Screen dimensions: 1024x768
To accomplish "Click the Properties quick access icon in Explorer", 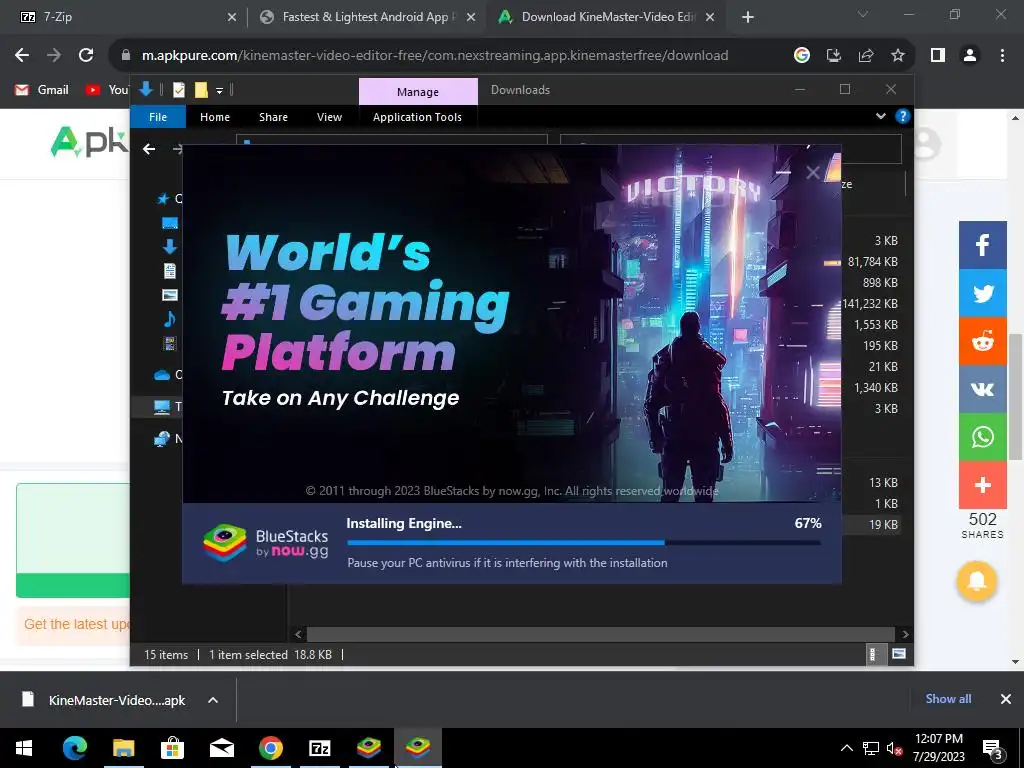I will click(179, 89).
